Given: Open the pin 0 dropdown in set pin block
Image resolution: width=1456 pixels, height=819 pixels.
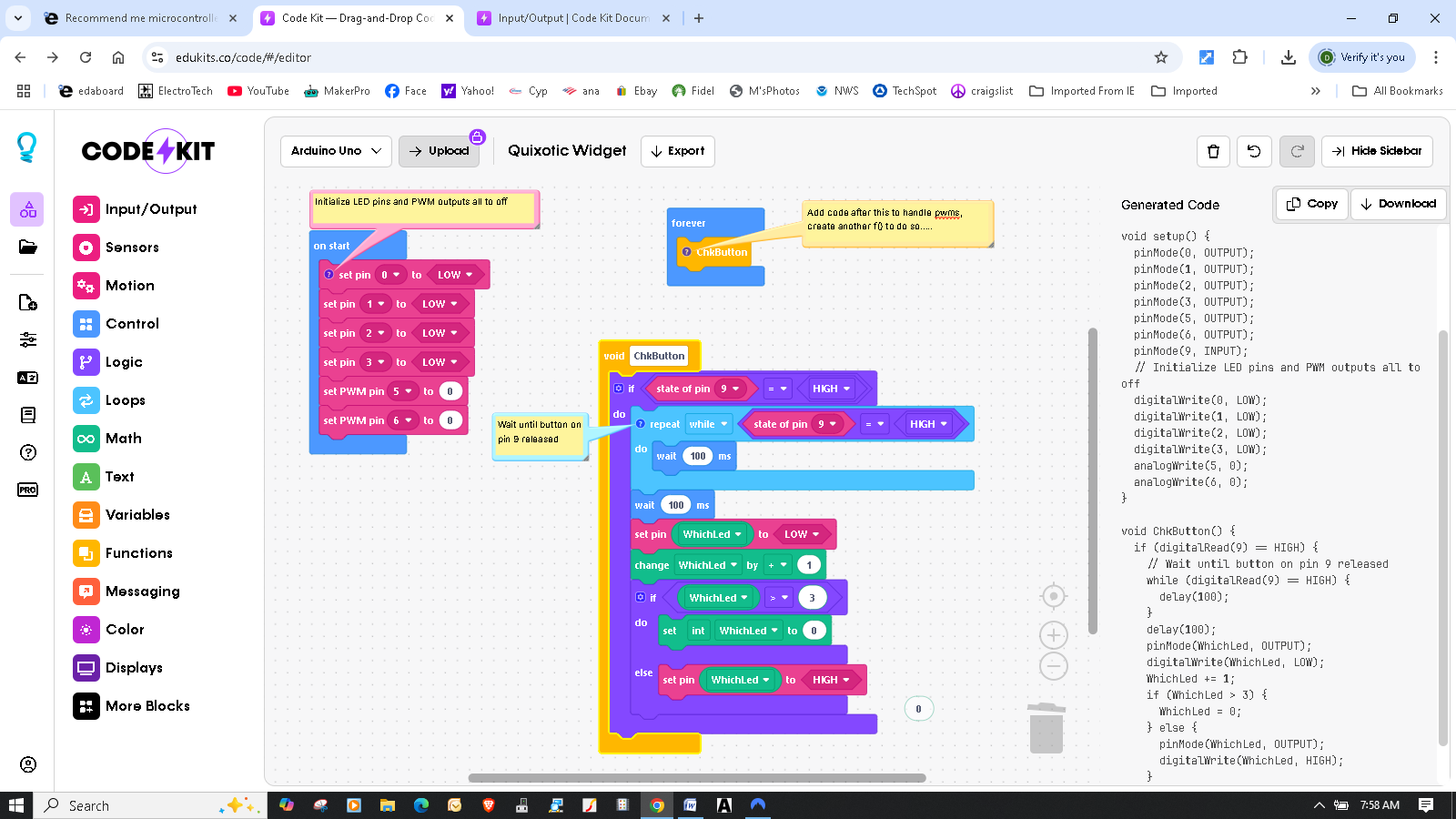Looking at the screenshot, I should click(389, 275).
